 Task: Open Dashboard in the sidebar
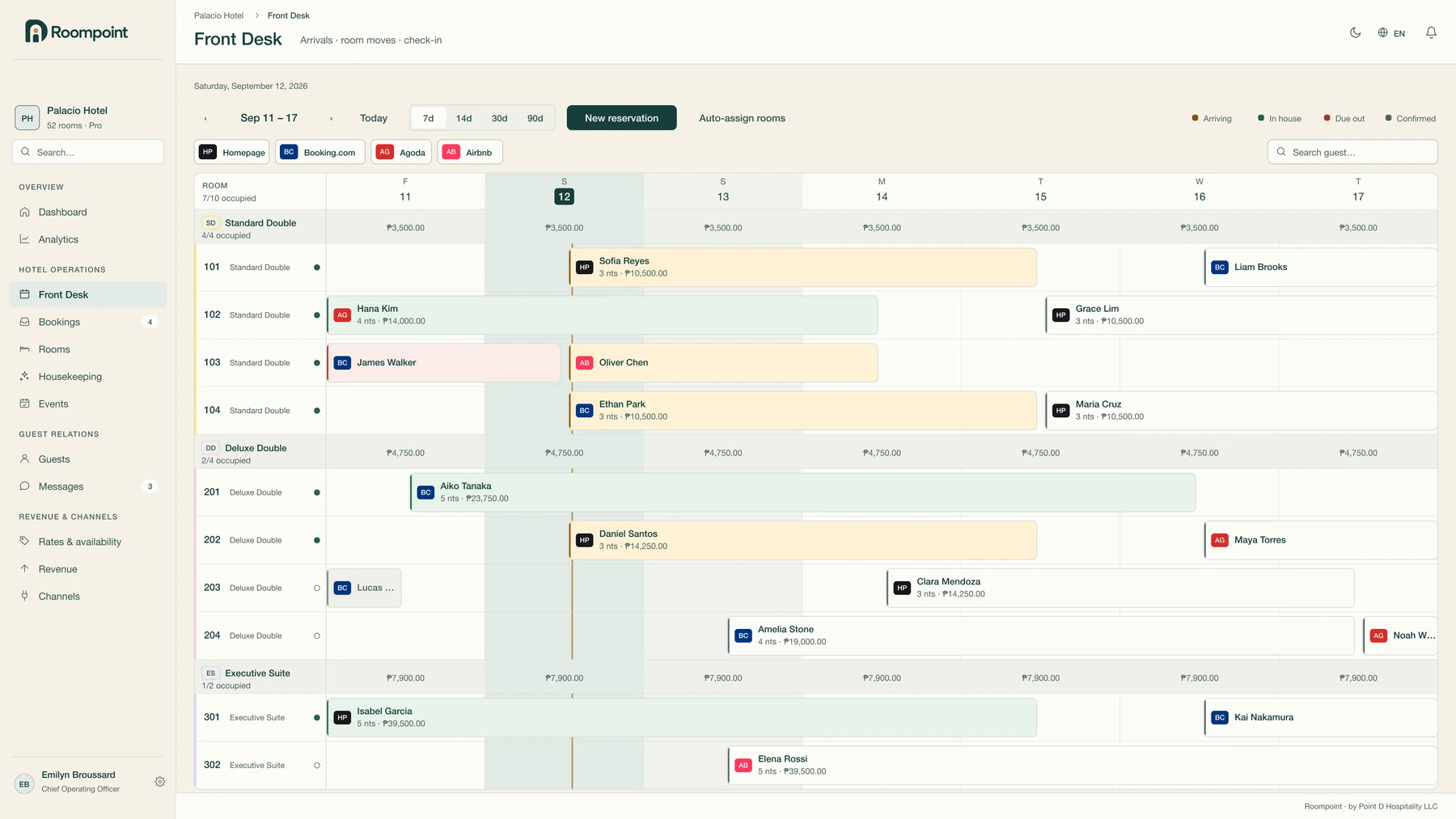(x=88, y=212)
